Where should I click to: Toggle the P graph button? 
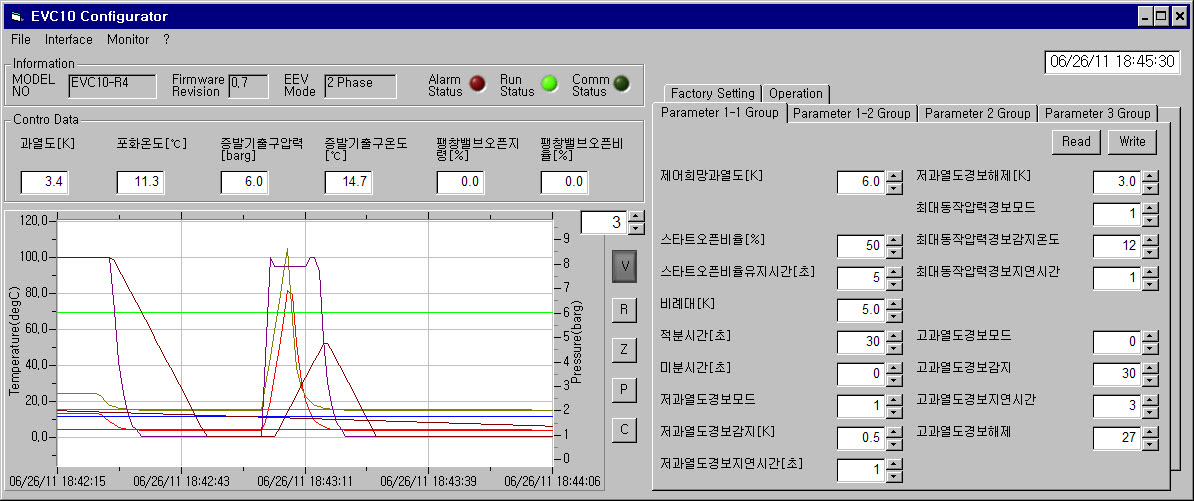tap(624, 390)
